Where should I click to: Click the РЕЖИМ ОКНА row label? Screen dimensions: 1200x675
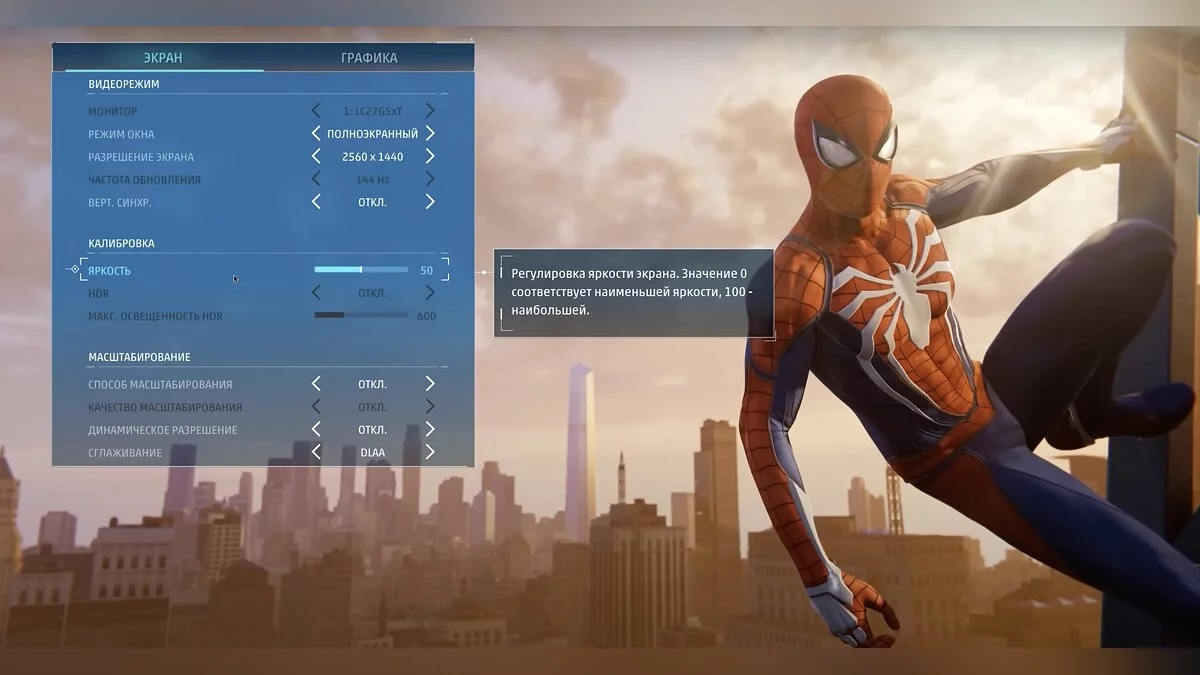point(121,134)
